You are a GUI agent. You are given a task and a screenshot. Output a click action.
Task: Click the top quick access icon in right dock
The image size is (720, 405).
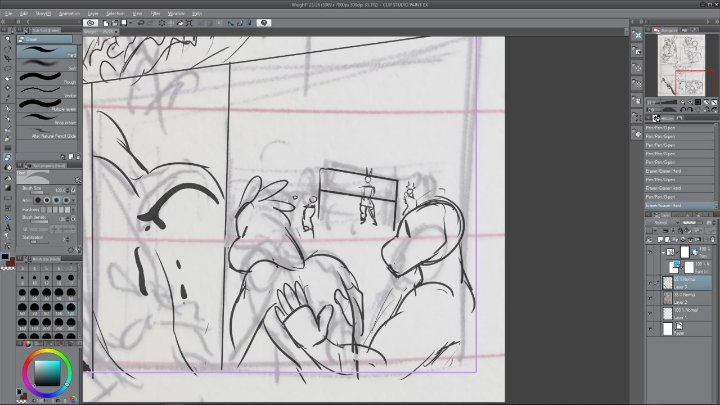[x=636, y=35]
